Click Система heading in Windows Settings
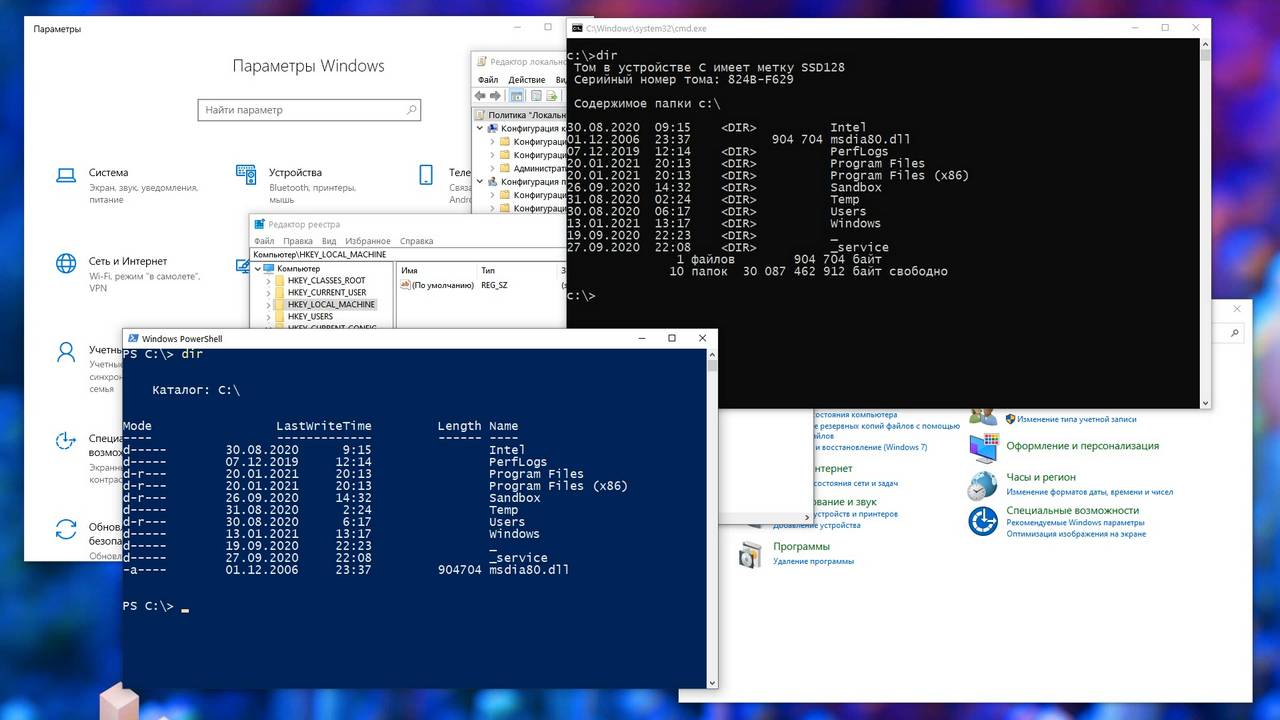 click(108, 172)
